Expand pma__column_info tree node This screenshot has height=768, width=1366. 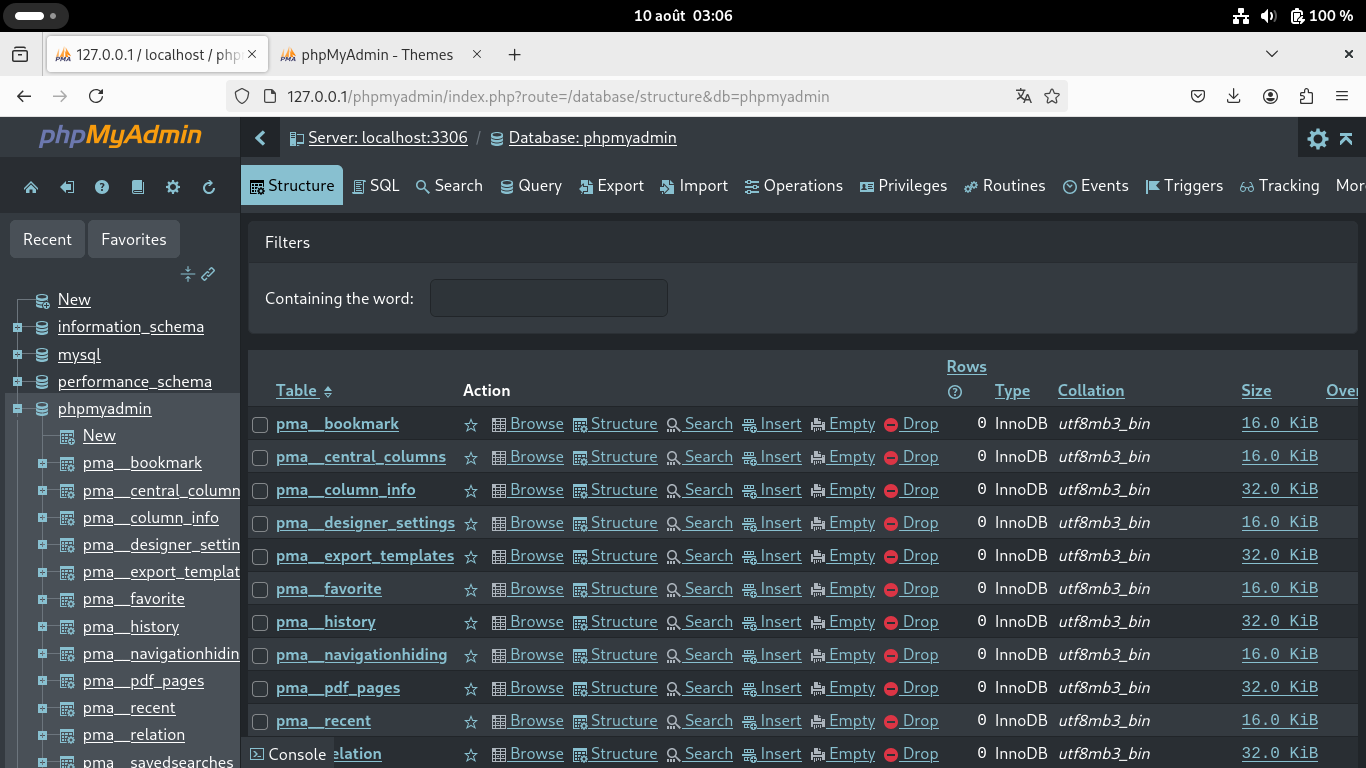(42, 518)
